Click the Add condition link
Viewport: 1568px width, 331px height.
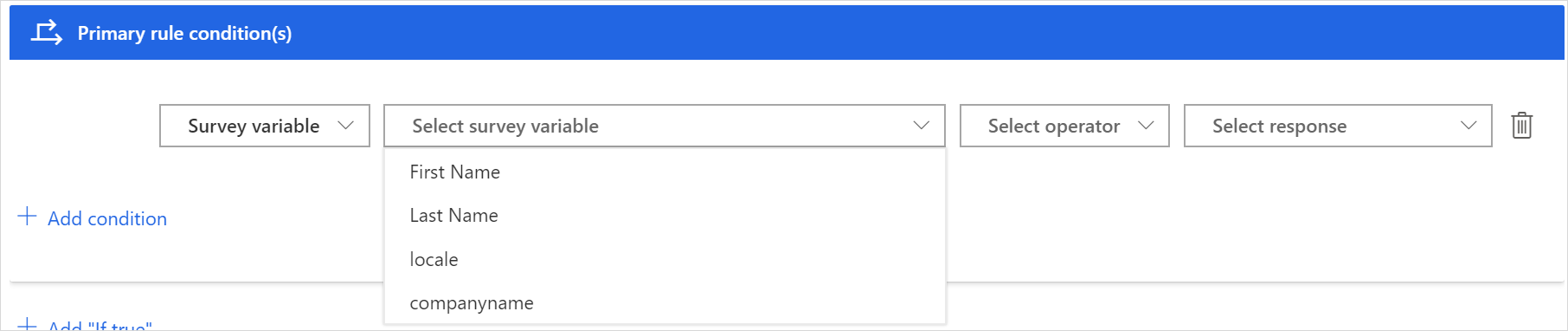107,218
